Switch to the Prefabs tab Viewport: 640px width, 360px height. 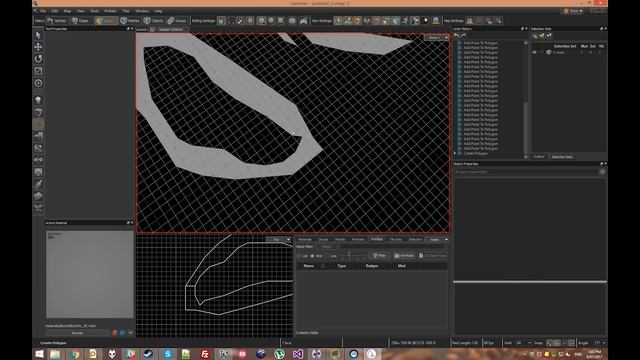pos(377,239)
